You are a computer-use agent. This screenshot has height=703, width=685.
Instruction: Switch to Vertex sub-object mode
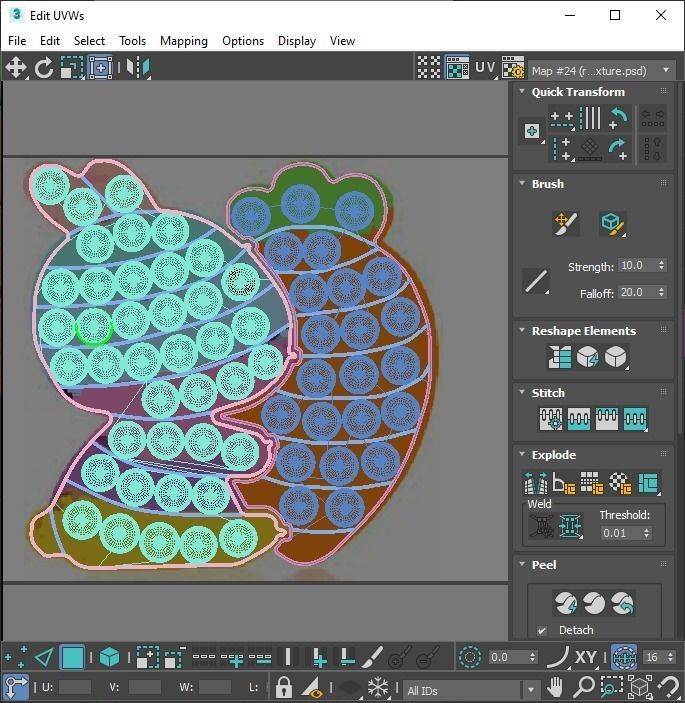(15, 658)
